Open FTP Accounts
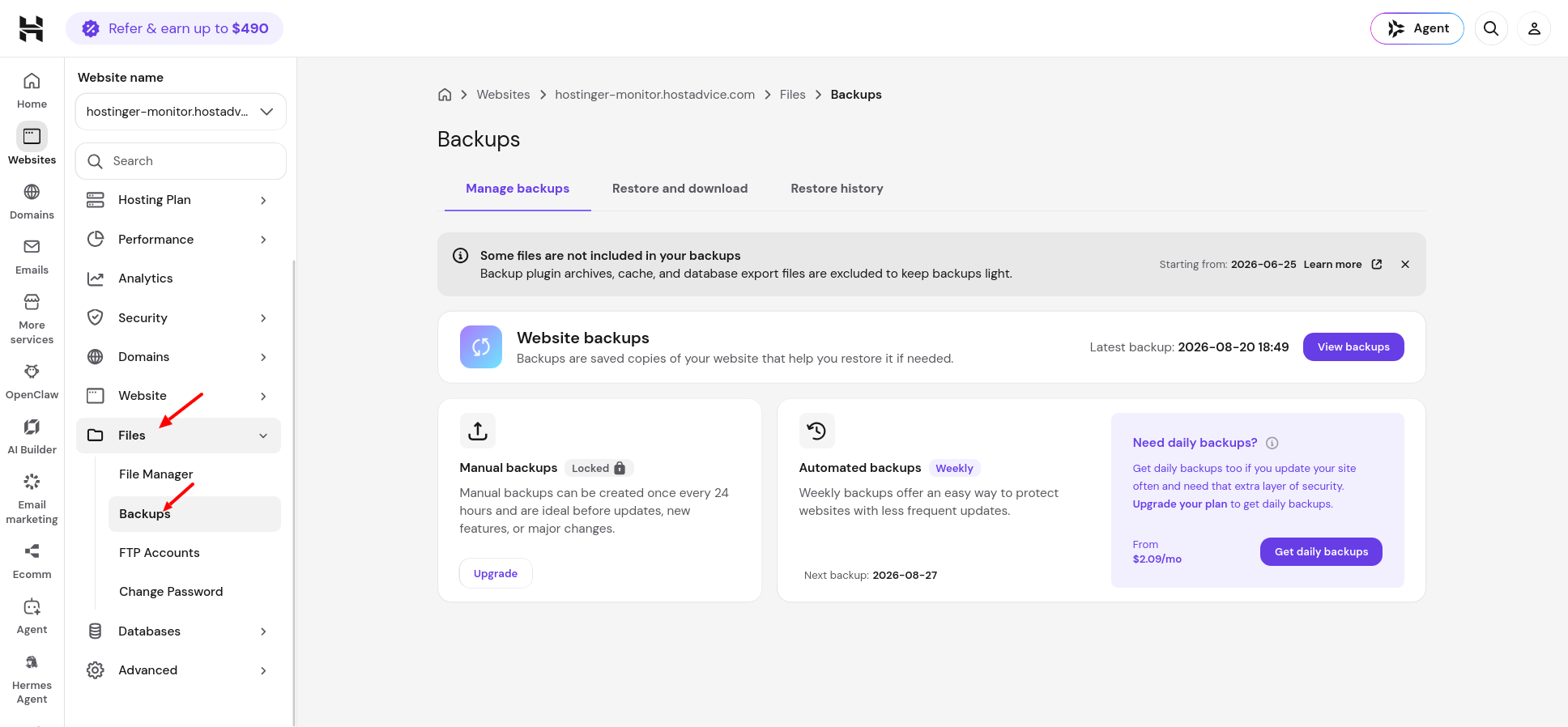The width and height of the screenshot is (1568, 727). (x=194, y=553)
